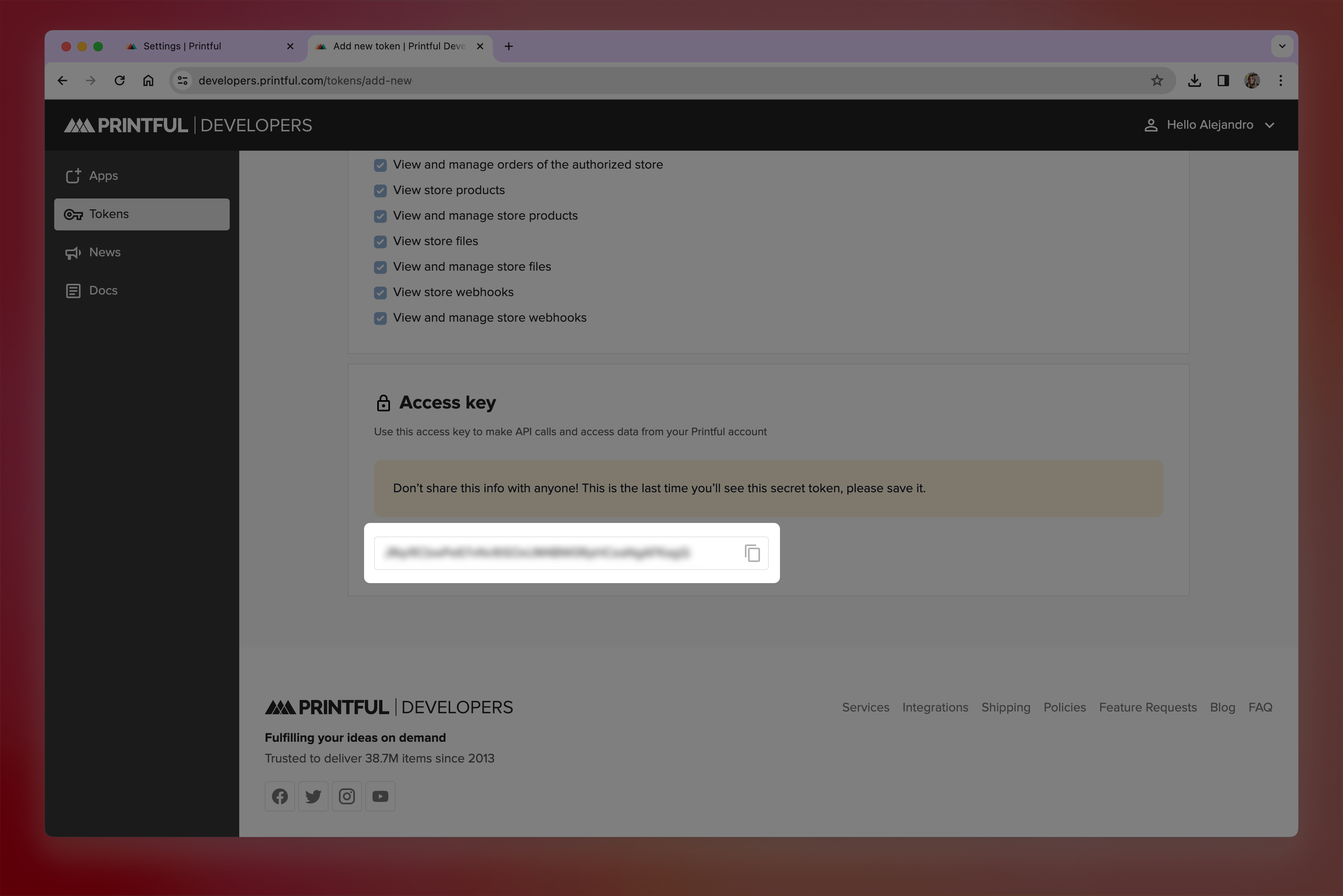Copy the access key with the copy icon

coord(752,553)
